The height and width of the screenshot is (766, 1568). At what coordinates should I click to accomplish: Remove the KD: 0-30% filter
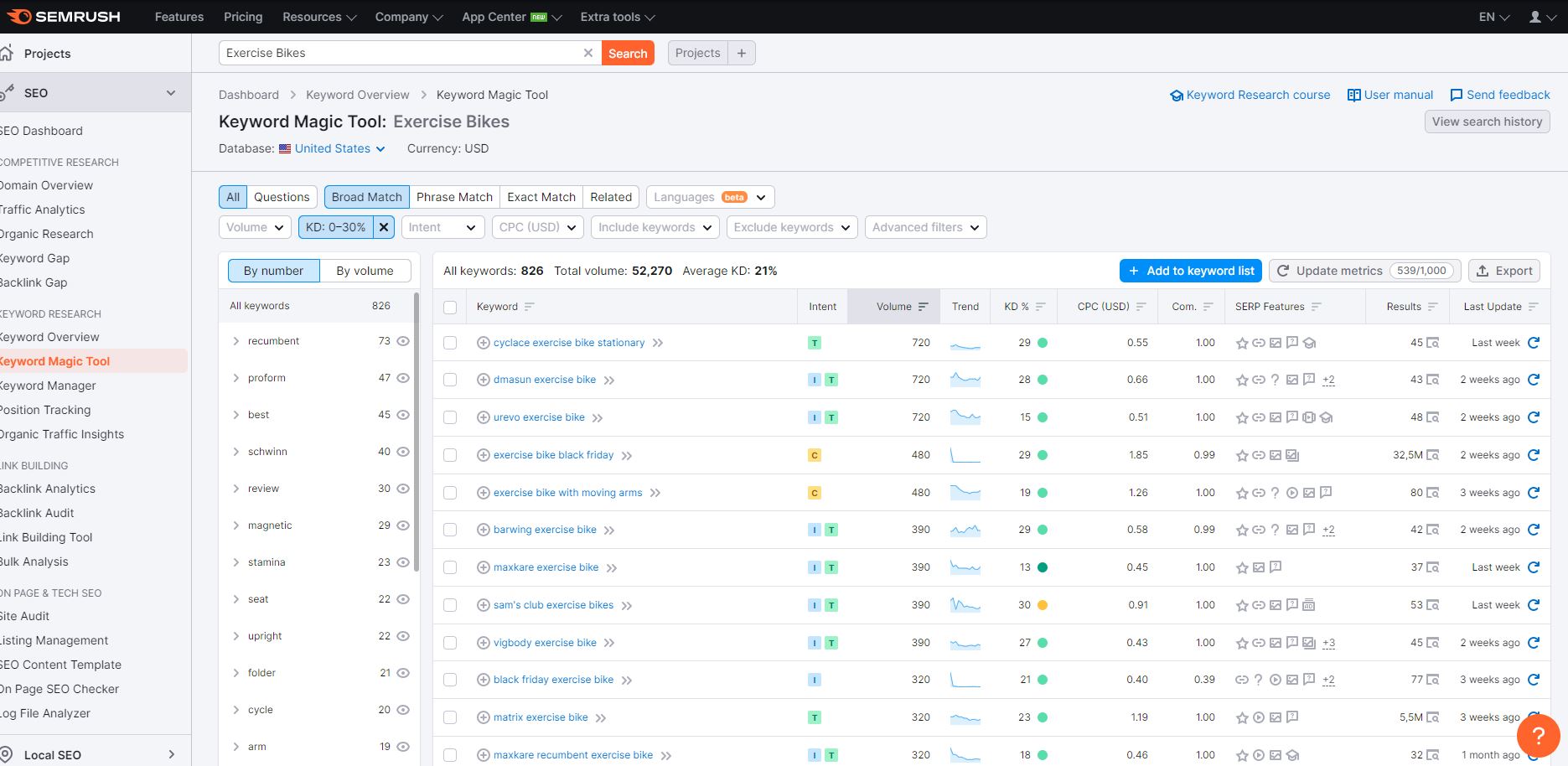pyautogui.click(x=384, y=227)
